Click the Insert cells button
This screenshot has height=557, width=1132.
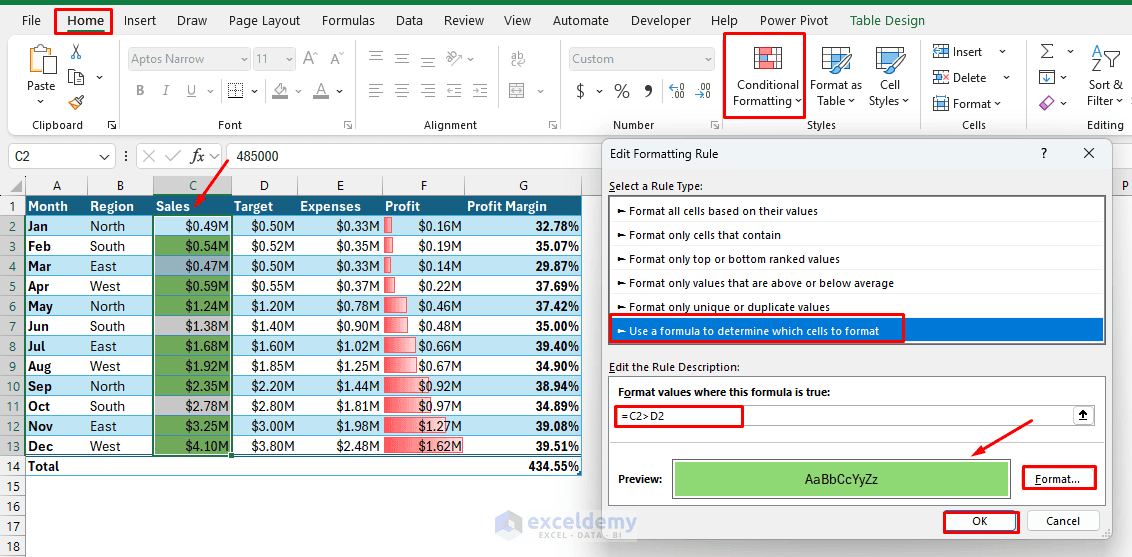(x=958, y=51)
